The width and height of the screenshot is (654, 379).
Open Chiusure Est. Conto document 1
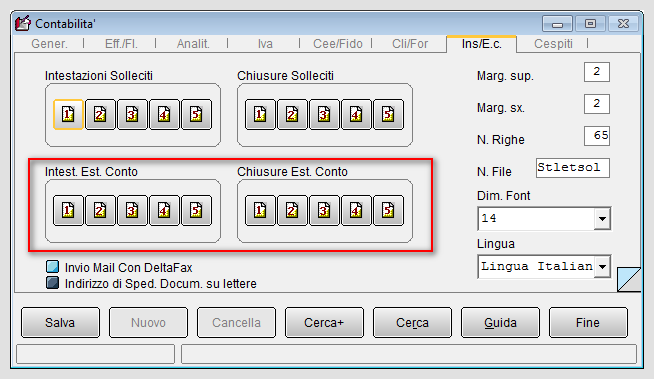point(260,211)
